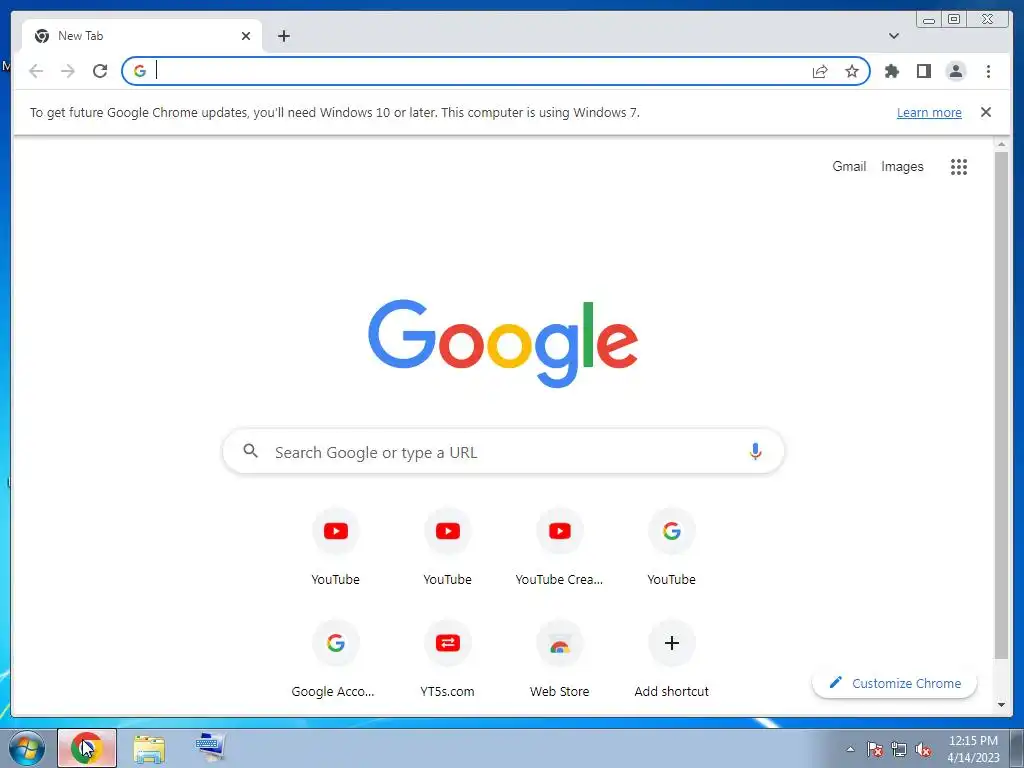1024x768 pixels.
Task: Open the first YouTube shortcut
Action: point(336,547)
